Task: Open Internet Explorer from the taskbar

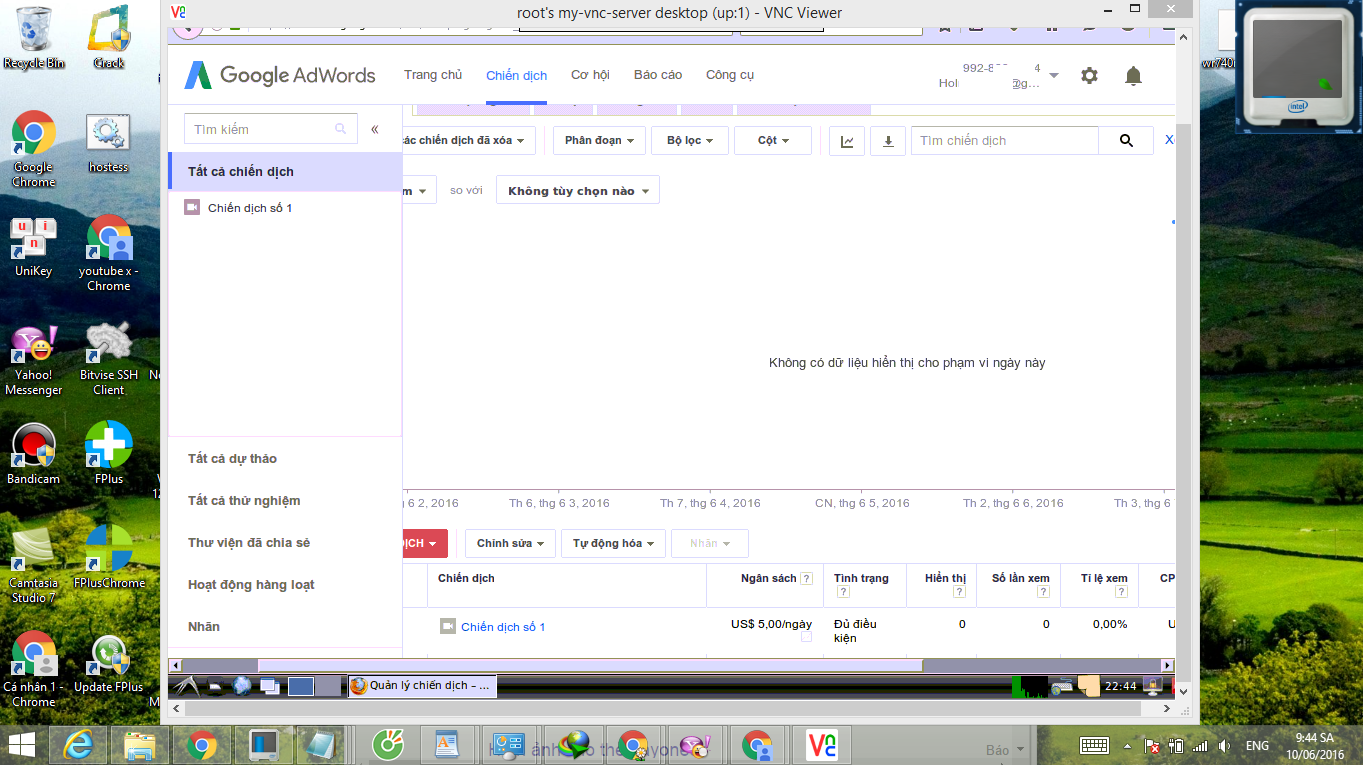Action: pos(78,745)
